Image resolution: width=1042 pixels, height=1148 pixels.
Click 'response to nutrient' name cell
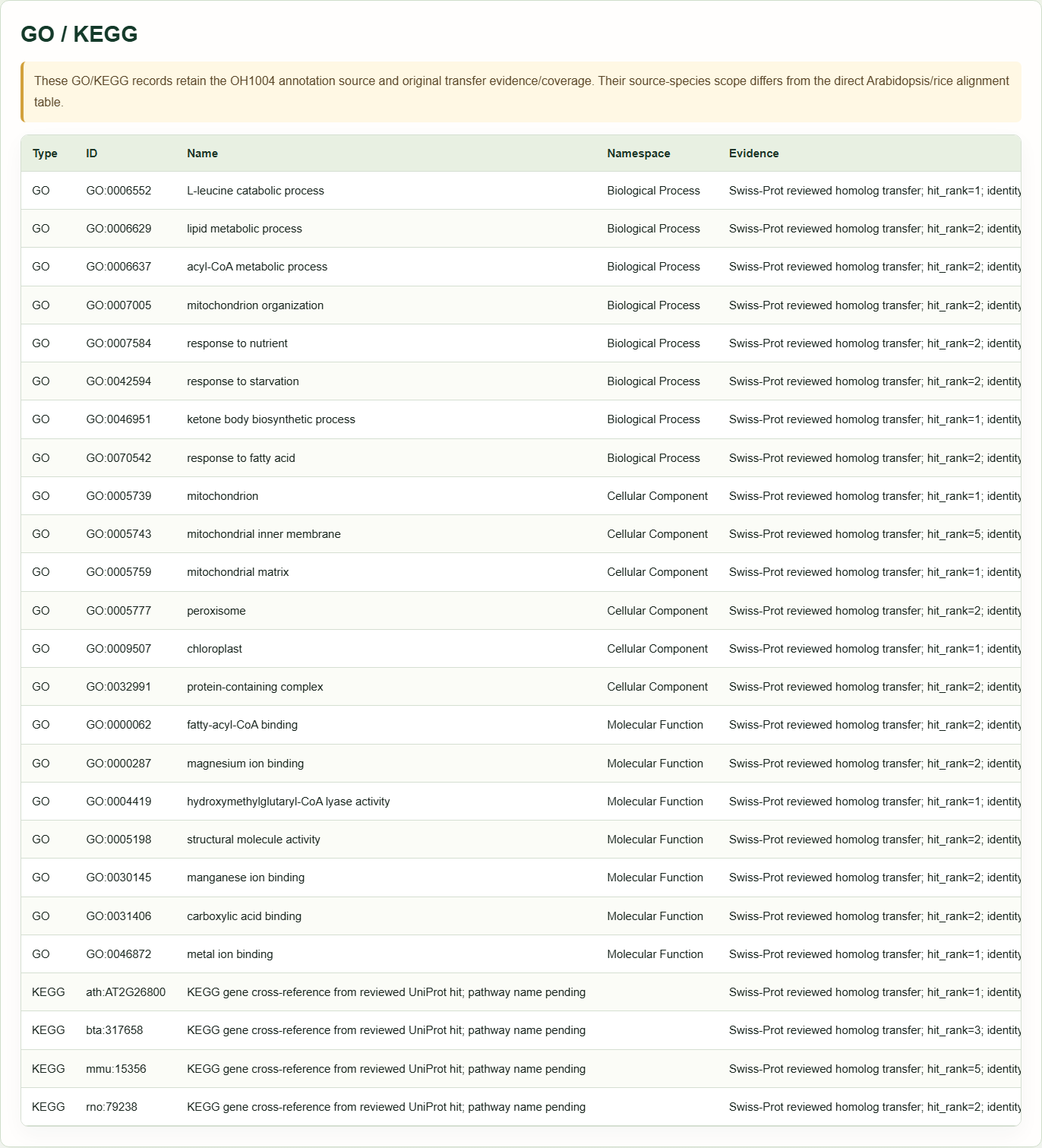coord(237,343)
